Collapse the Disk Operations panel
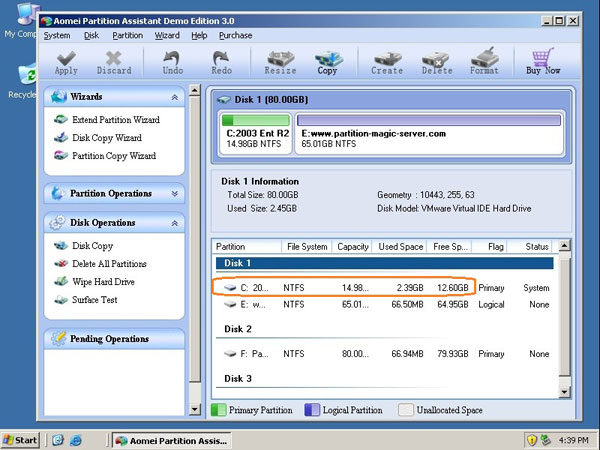The width and height of the screenshot is (600, 450). [x=176, y=223]
